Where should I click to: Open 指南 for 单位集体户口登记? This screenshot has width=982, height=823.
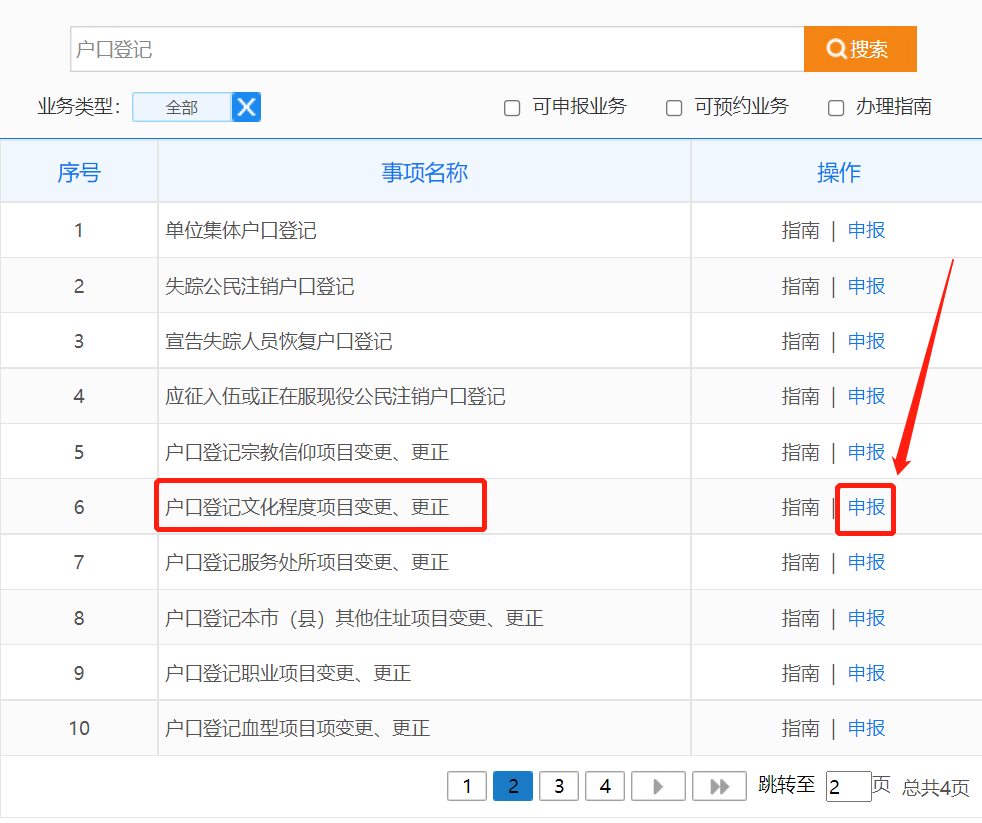(800, 231)
